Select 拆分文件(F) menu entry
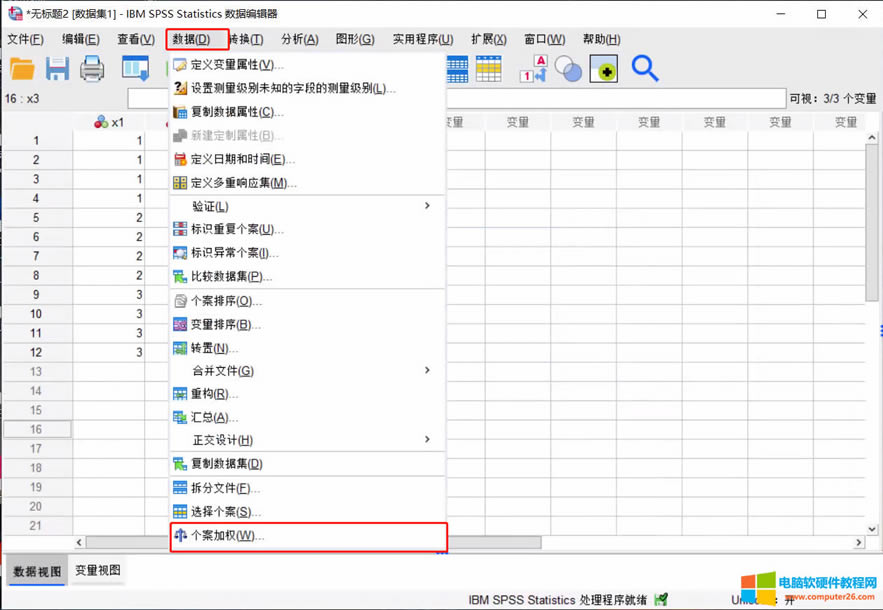The image size is (883, 610). click(x=225, y=488)
